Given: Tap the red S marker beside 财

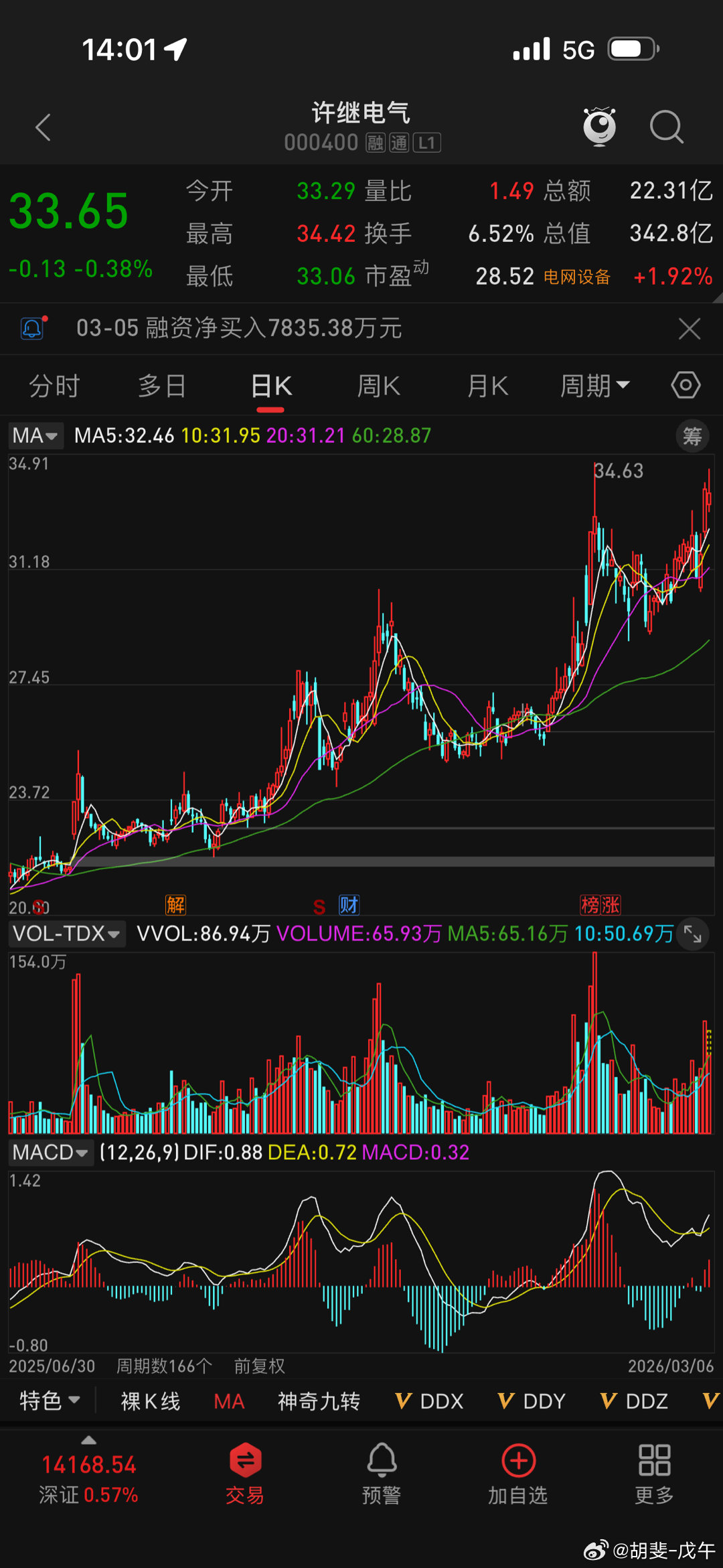Looking at the screenshot, I should pyautogui.click(x=319, y=907).
